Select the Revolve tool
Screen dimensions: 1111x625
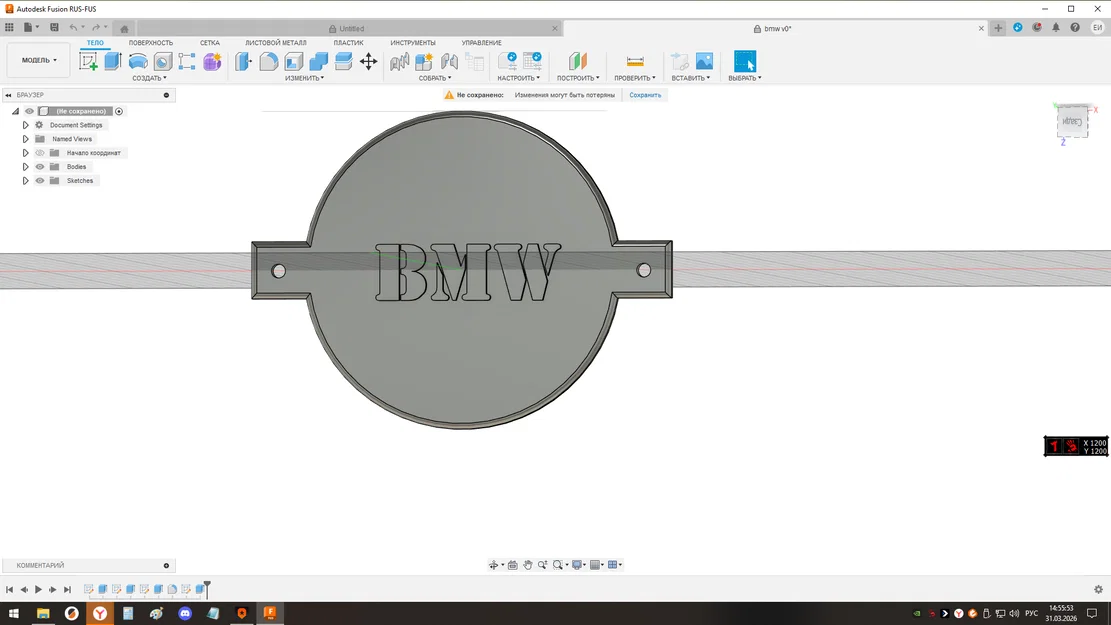pos(137,61)
